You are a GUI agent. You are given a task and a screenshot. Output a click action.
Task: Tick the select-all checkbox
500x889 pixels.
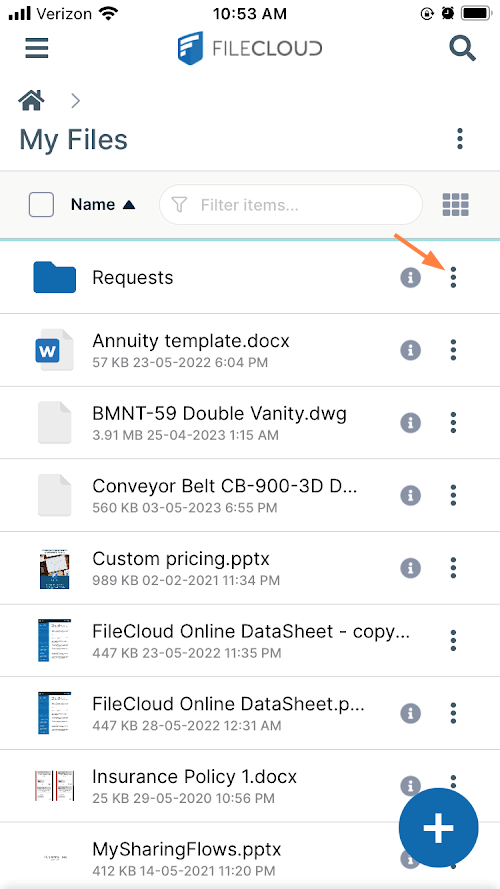click(x=41, y=205)
